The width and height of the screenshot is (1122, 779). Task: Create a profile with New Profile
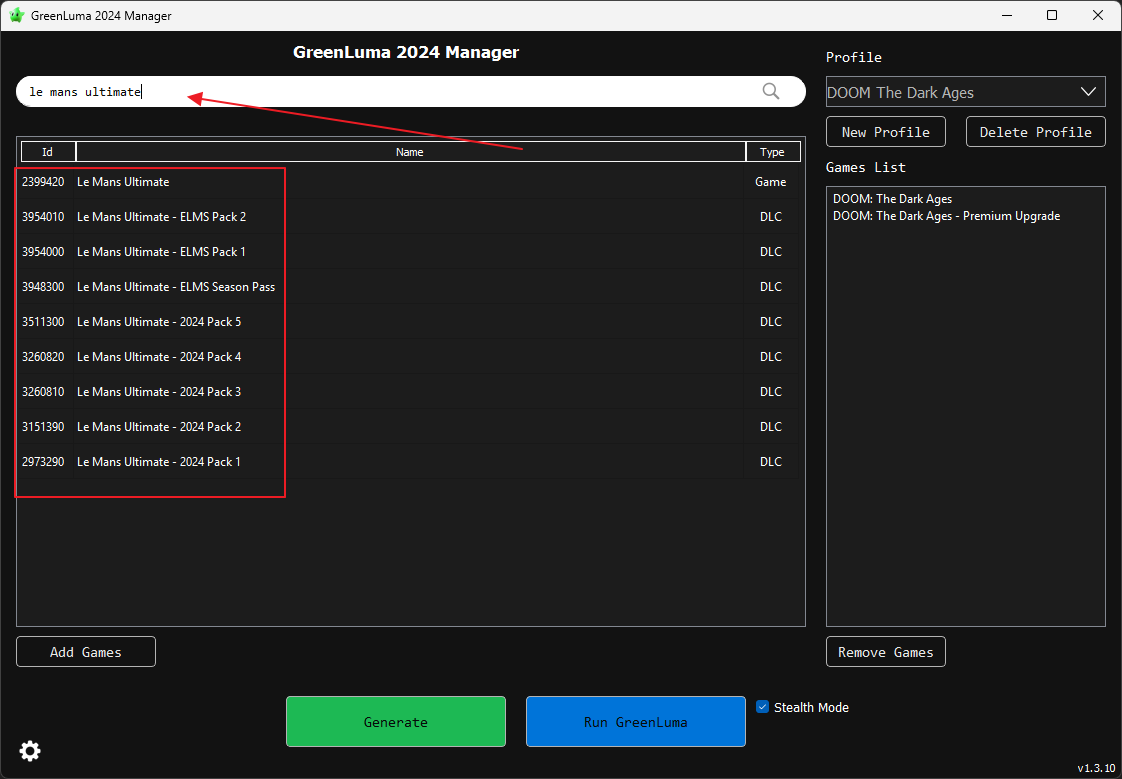(x=885, y=132)
